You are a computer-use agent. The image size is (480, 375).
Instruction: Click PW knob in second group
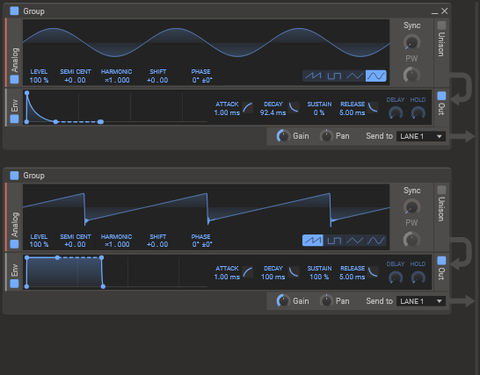tap(412, 239)
